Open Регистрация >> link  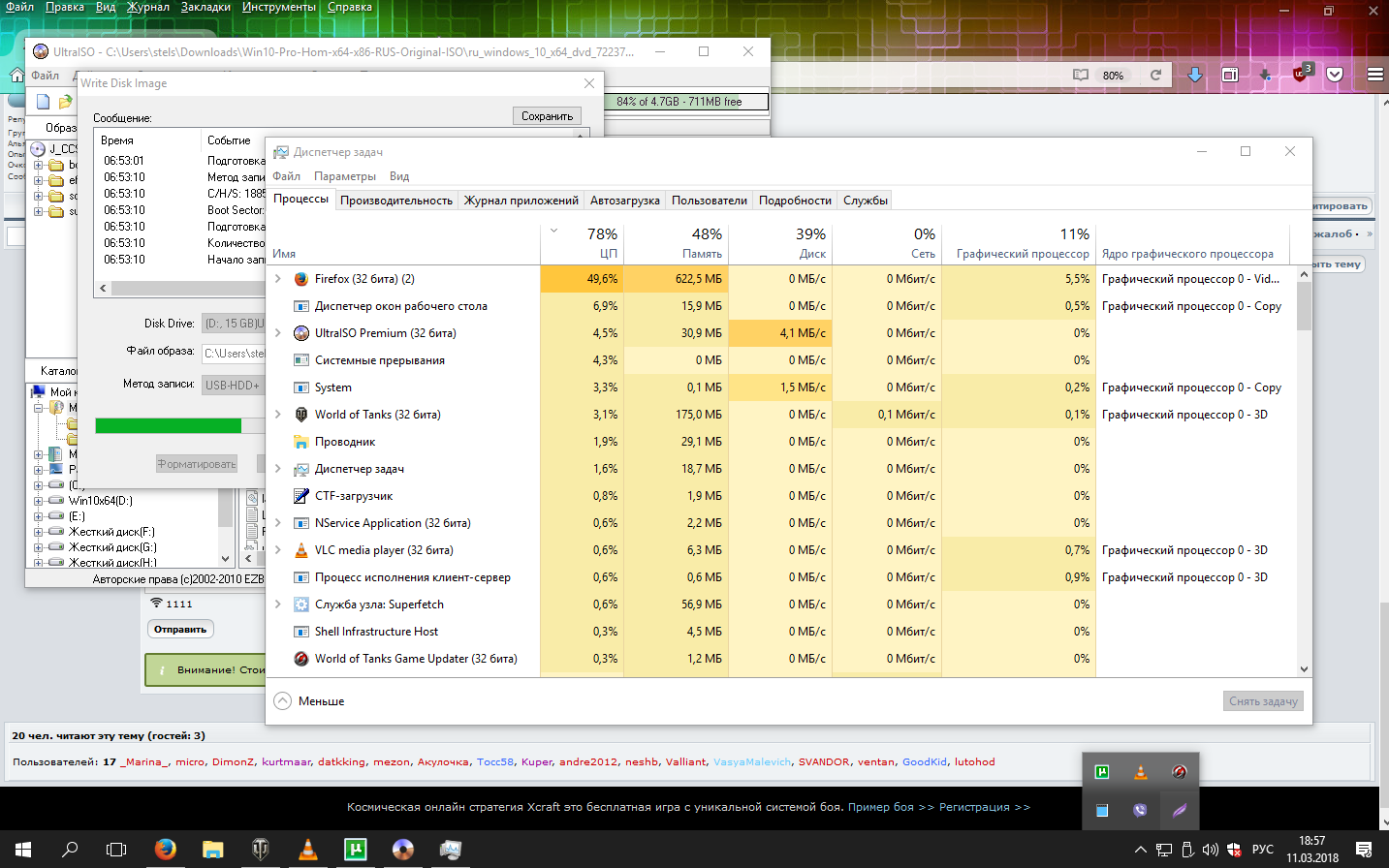click(985, 807)
